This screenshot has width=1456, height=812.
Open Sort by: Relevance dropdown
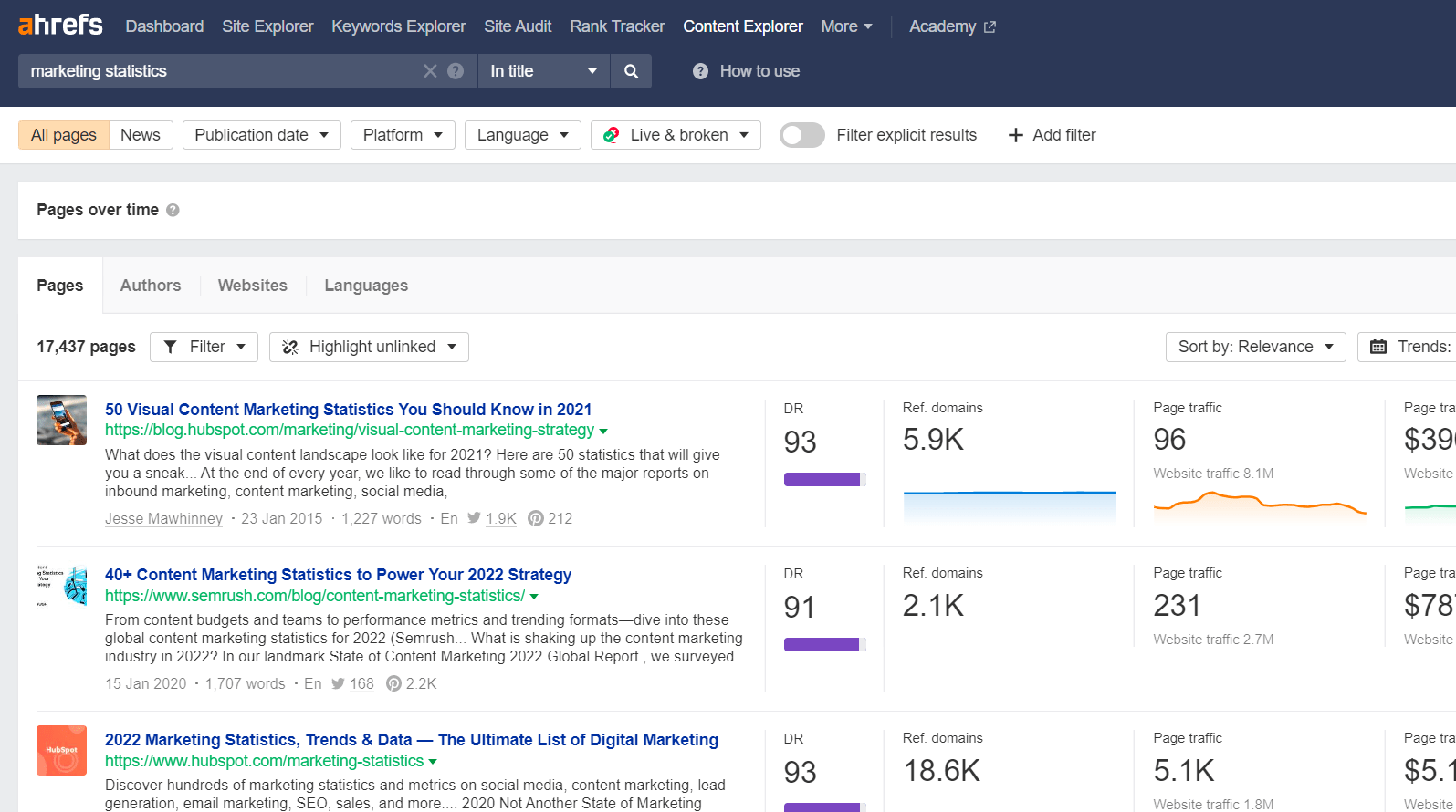1255,347
